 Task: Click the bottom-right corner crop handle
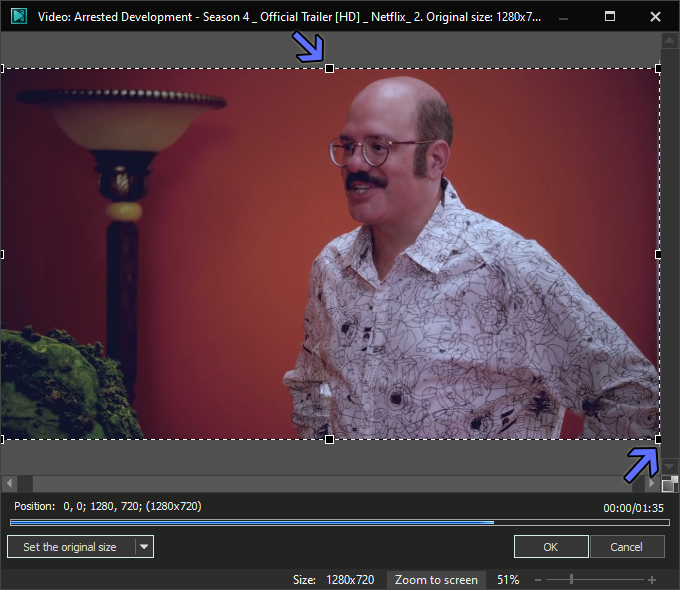[x=658, y=439]
